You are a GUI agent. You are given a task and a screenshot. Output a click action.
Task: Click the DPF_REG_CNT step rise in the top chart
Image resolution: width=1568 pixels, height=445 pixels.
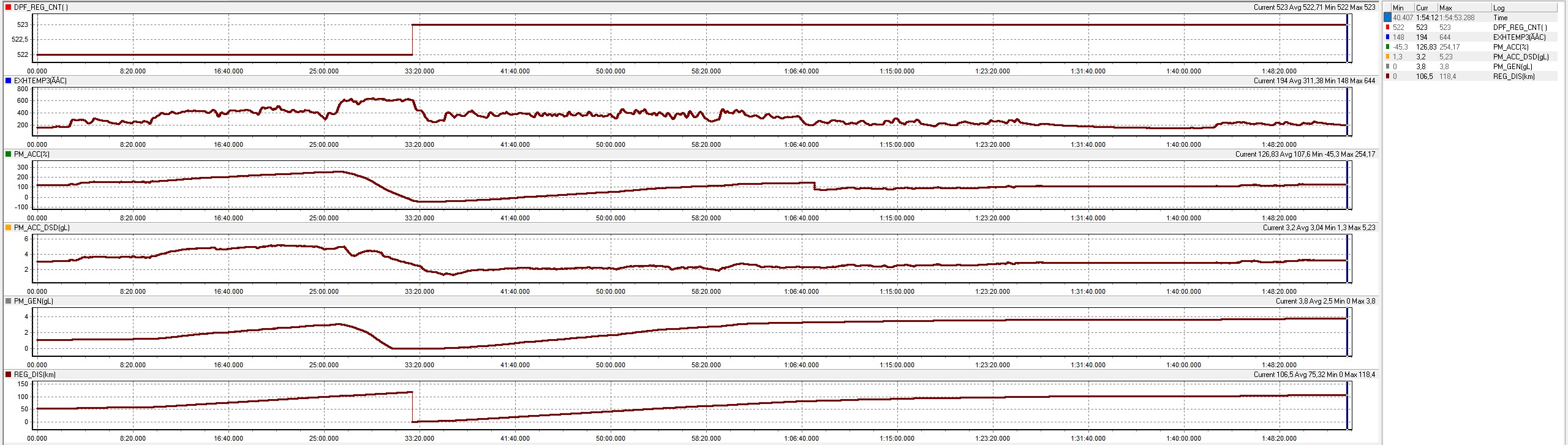click(412, 40)
